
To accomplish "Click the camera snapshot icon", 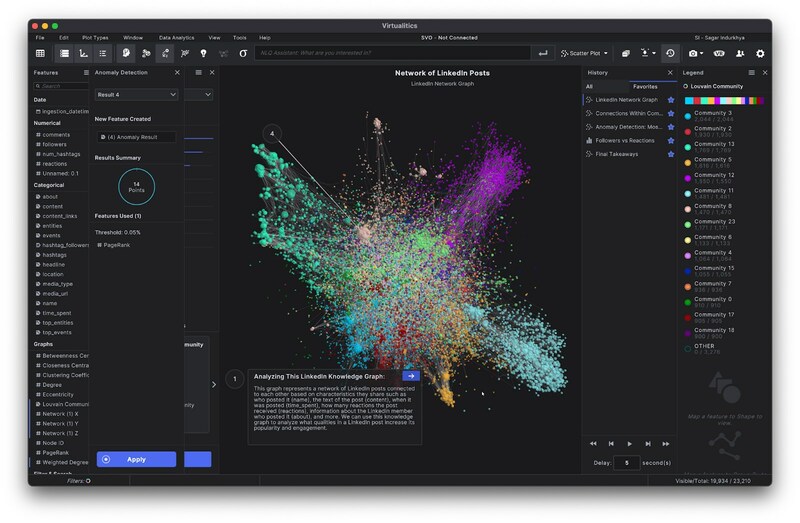I will (693, 53).
